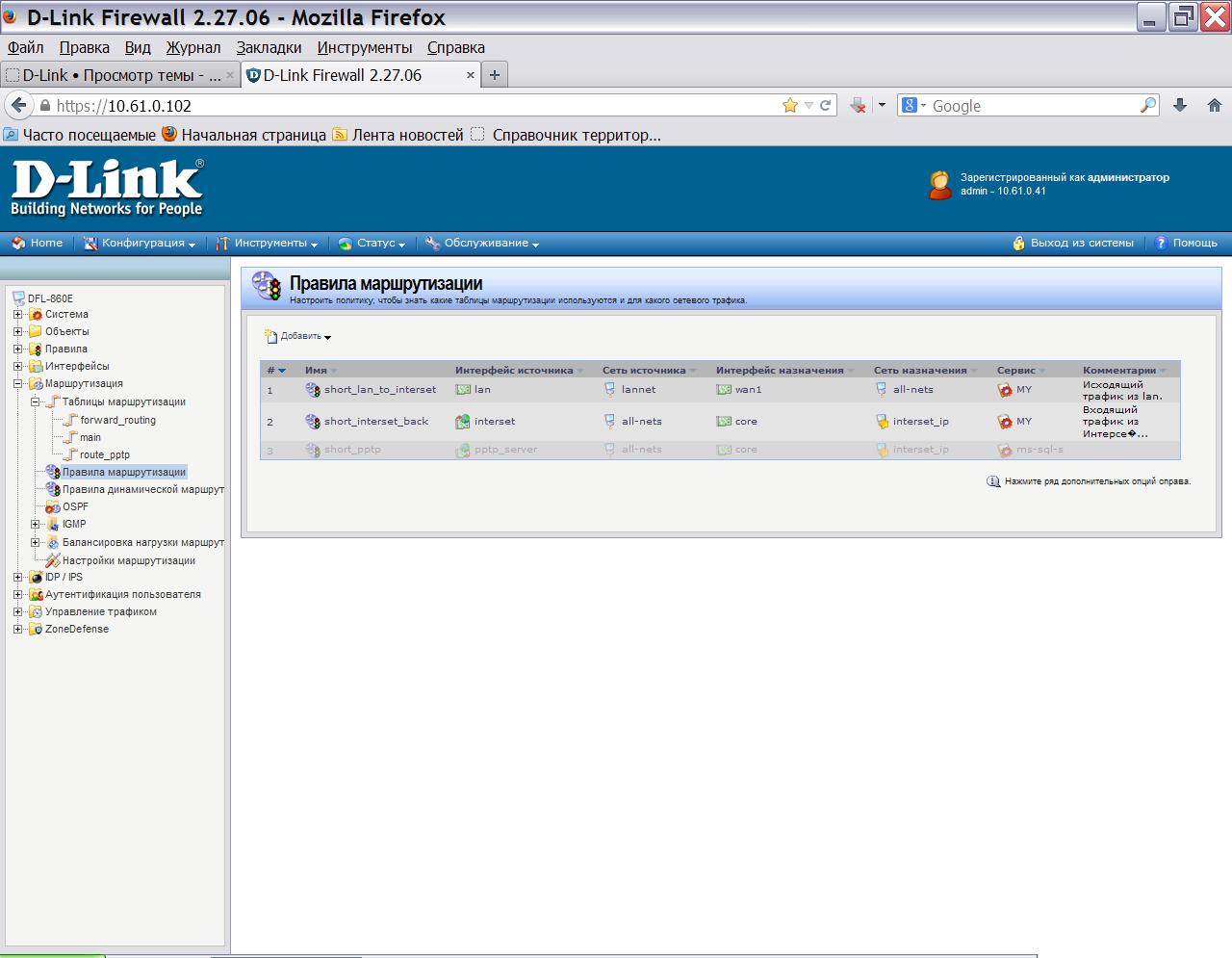Select the disabled short_pptp rule
The height and width of the screenshot is (958, 1232).
(352, 450)
